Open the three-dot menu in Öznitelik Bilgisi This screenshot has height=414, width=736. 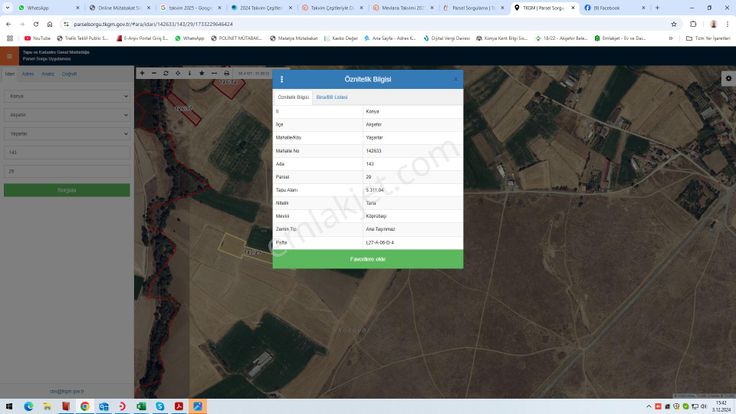pyautogui.click(x=281, y=79)
